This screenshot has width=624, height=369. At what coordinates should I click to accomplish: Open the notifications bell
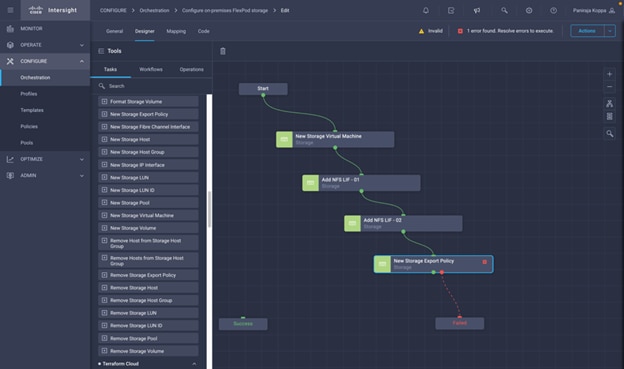click(x=426, y=11)
